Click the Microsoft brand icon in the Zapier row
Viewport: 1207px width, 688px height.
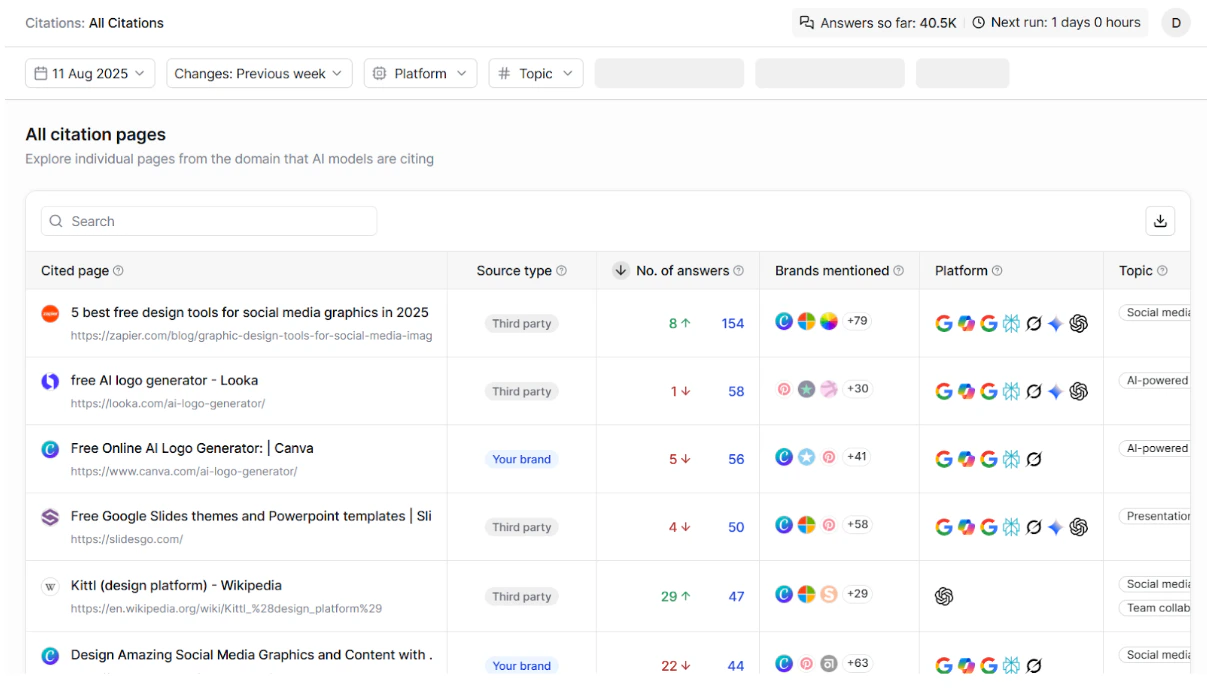point(806,321)
